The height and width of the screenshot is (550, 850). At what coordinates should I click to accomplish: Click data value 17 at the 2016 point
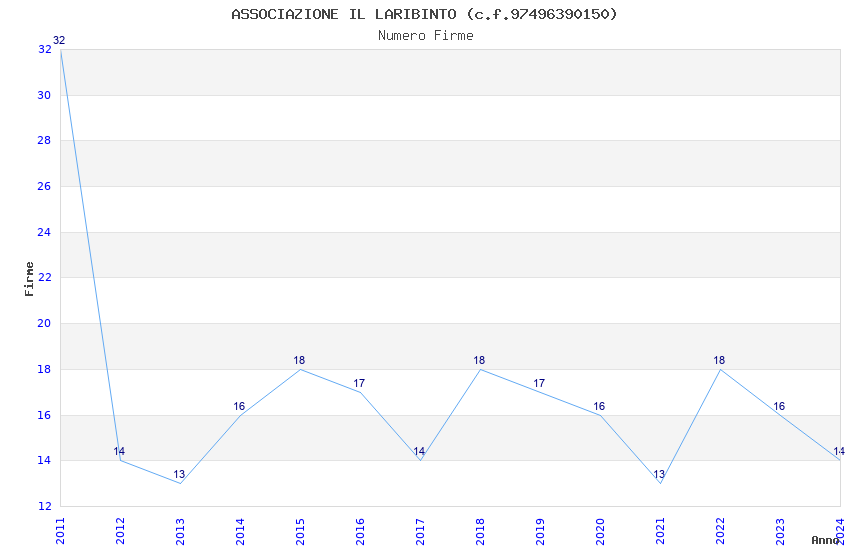[359, 383]
